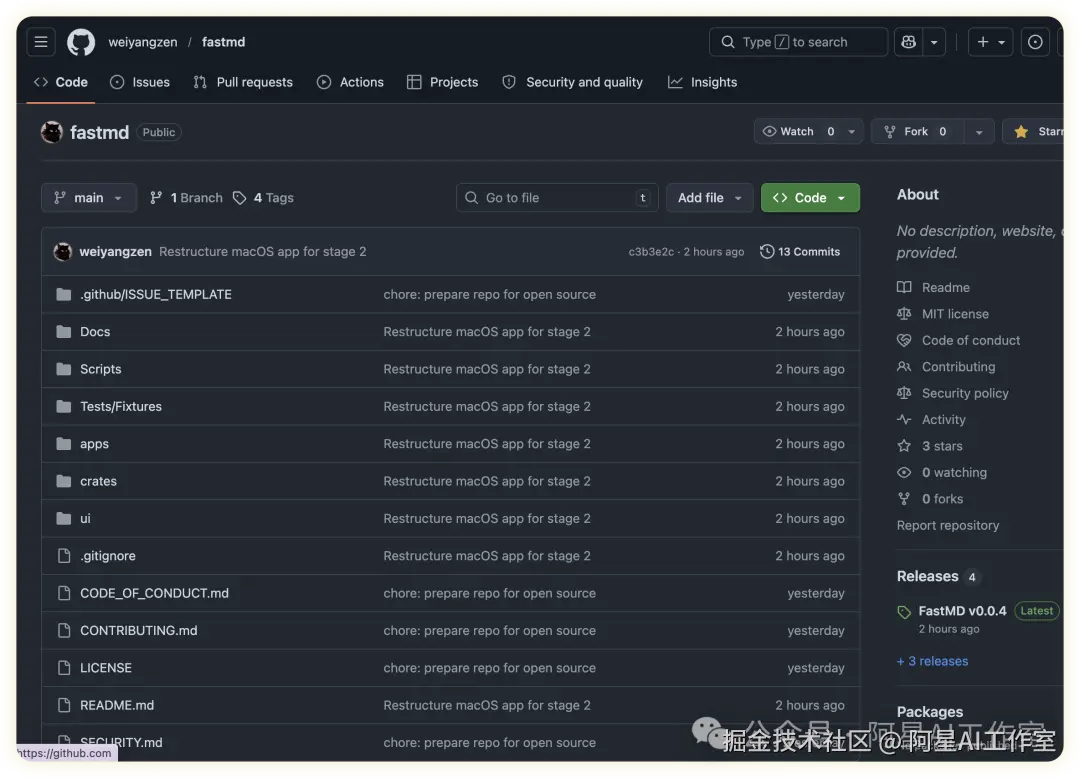Open the ui folder
This screenshot has height=778, width=1080.
(x=85, y=518)
